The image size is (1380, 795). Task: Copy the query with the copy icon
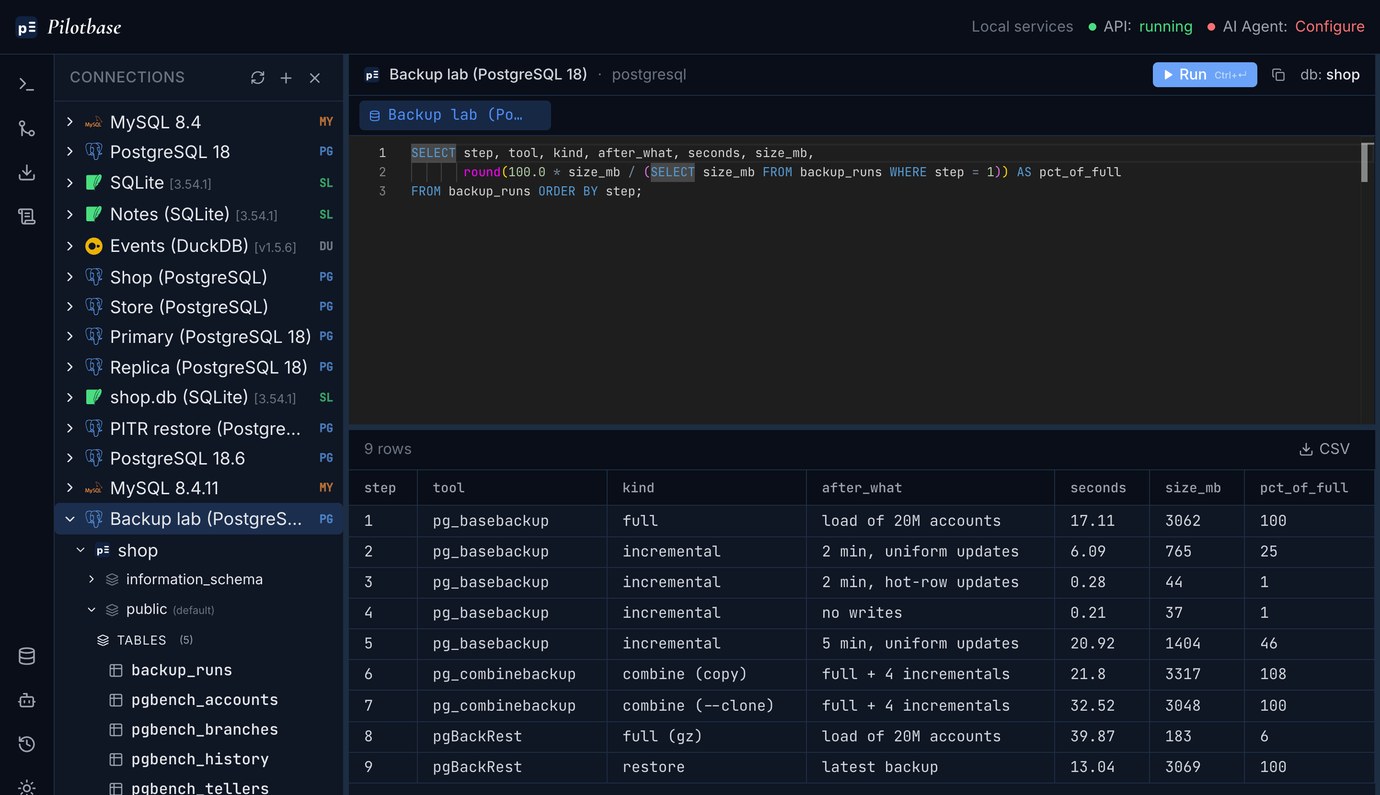coord(1278,75)
